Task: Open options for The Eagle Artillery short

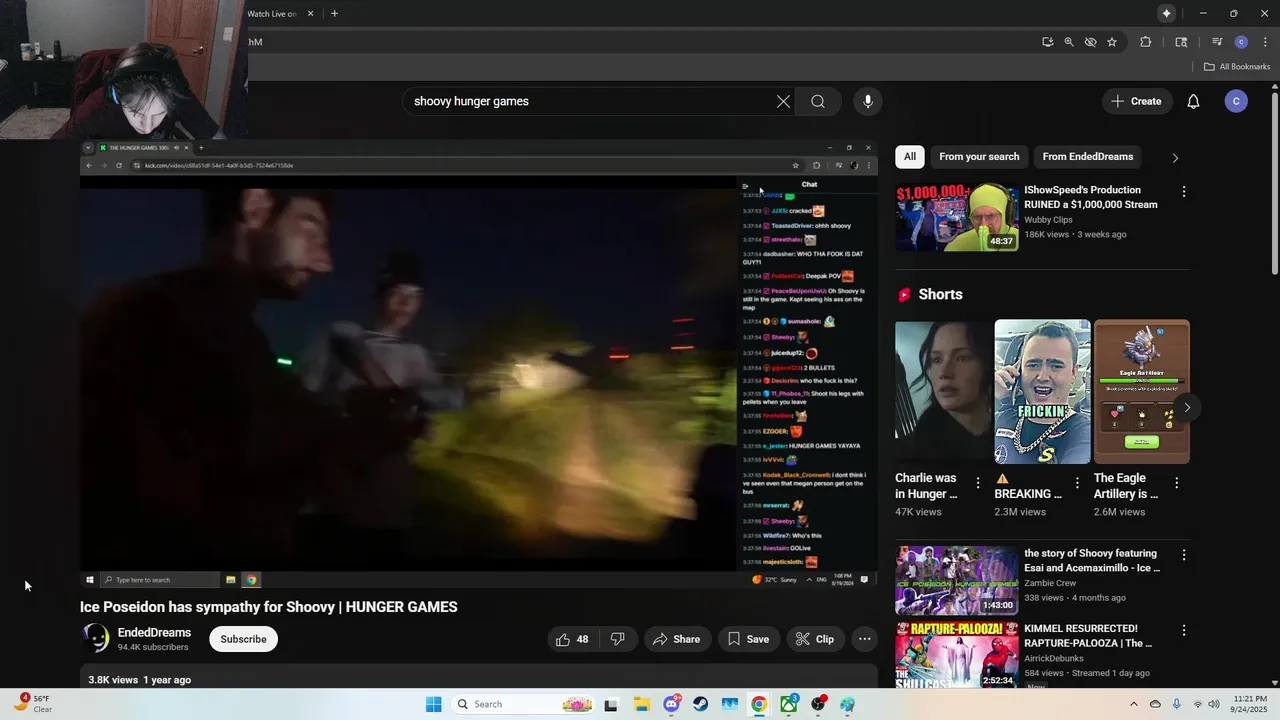Action: (x=1177, y=483)
